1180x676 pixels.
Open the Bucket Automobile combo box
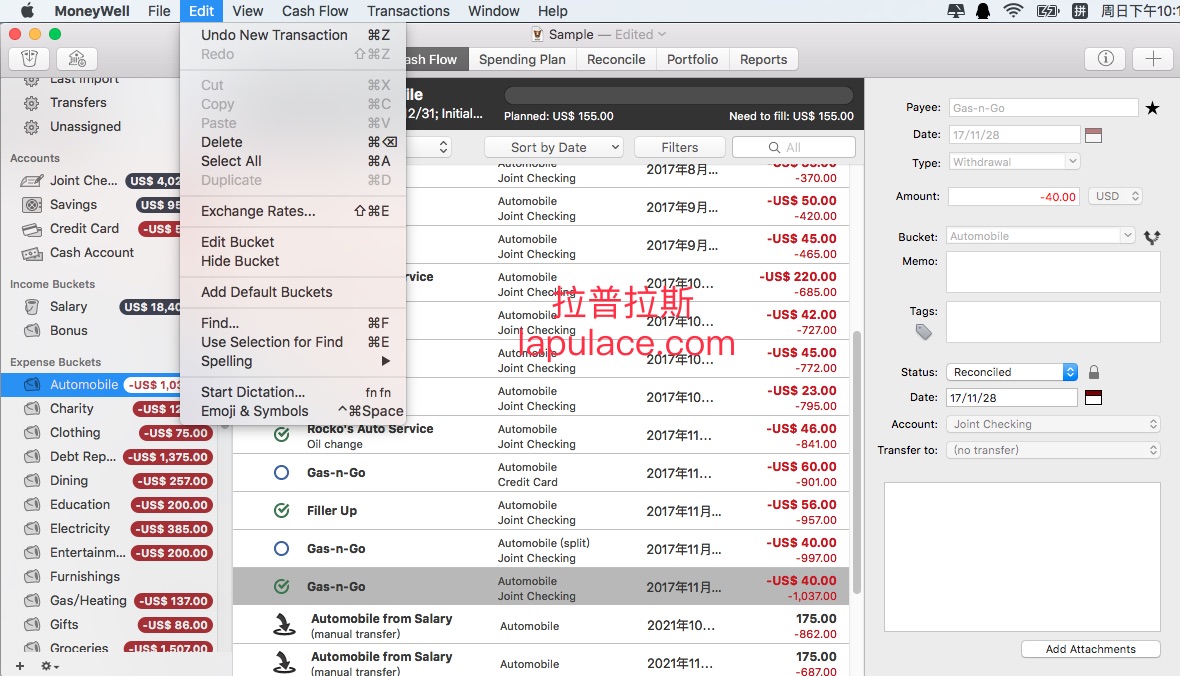tap(1040, 236)
